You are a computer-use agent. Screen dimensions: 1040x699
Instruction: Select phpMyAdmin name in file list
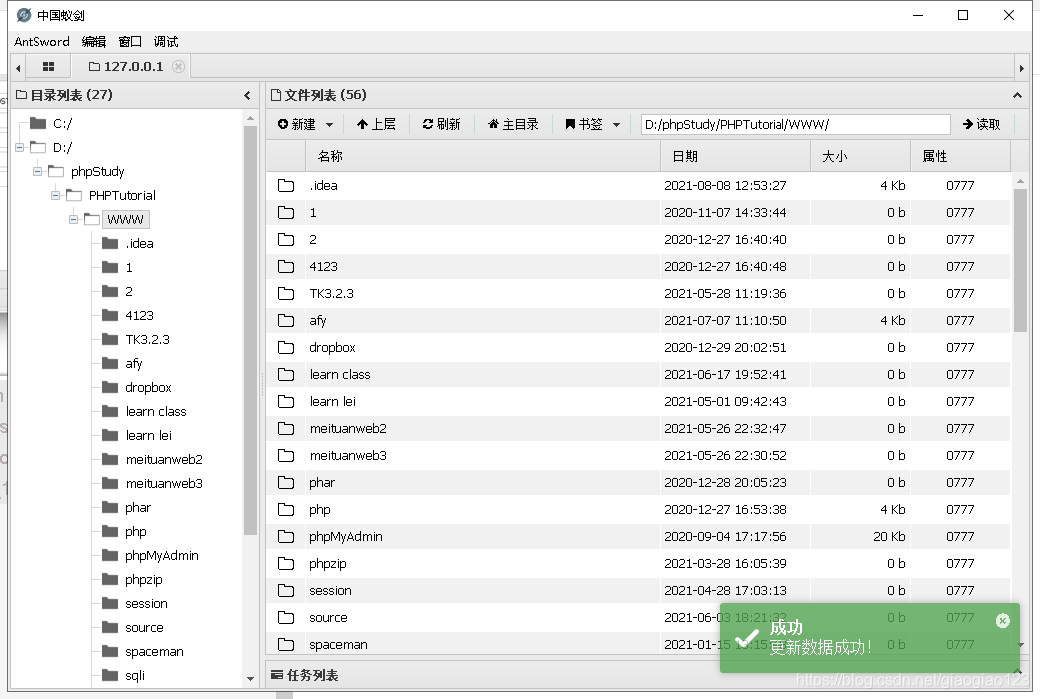pyautogui.click(x=346, y=537)
